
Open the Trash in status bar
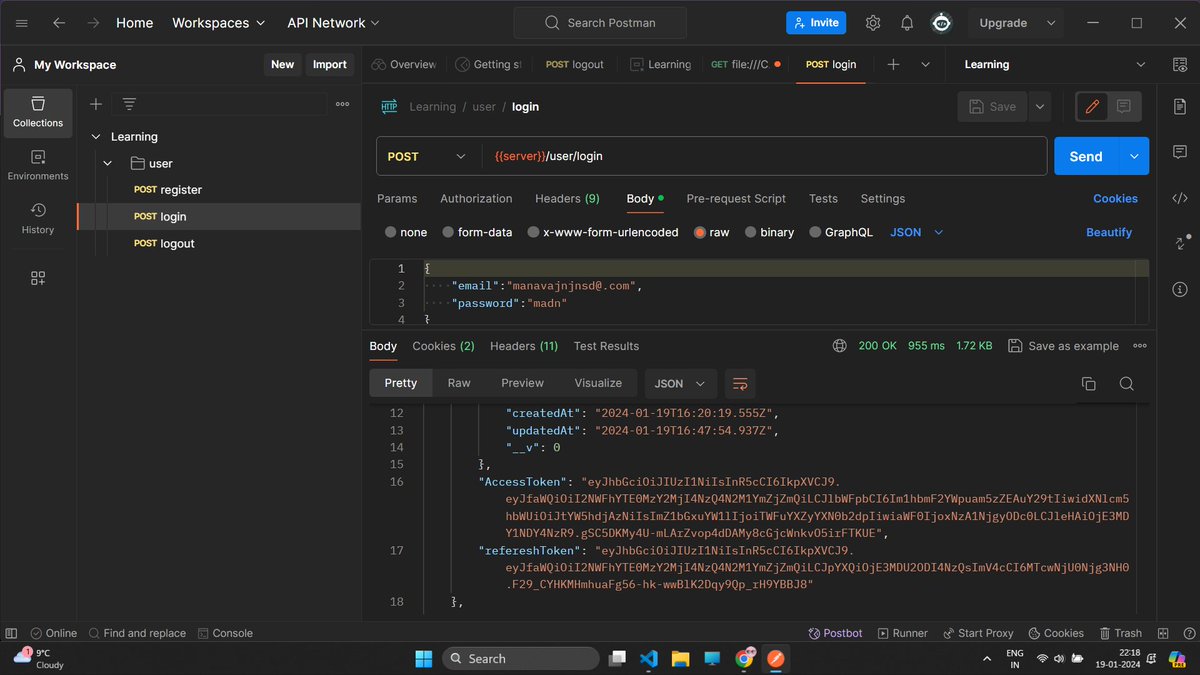click(1120, 633)
